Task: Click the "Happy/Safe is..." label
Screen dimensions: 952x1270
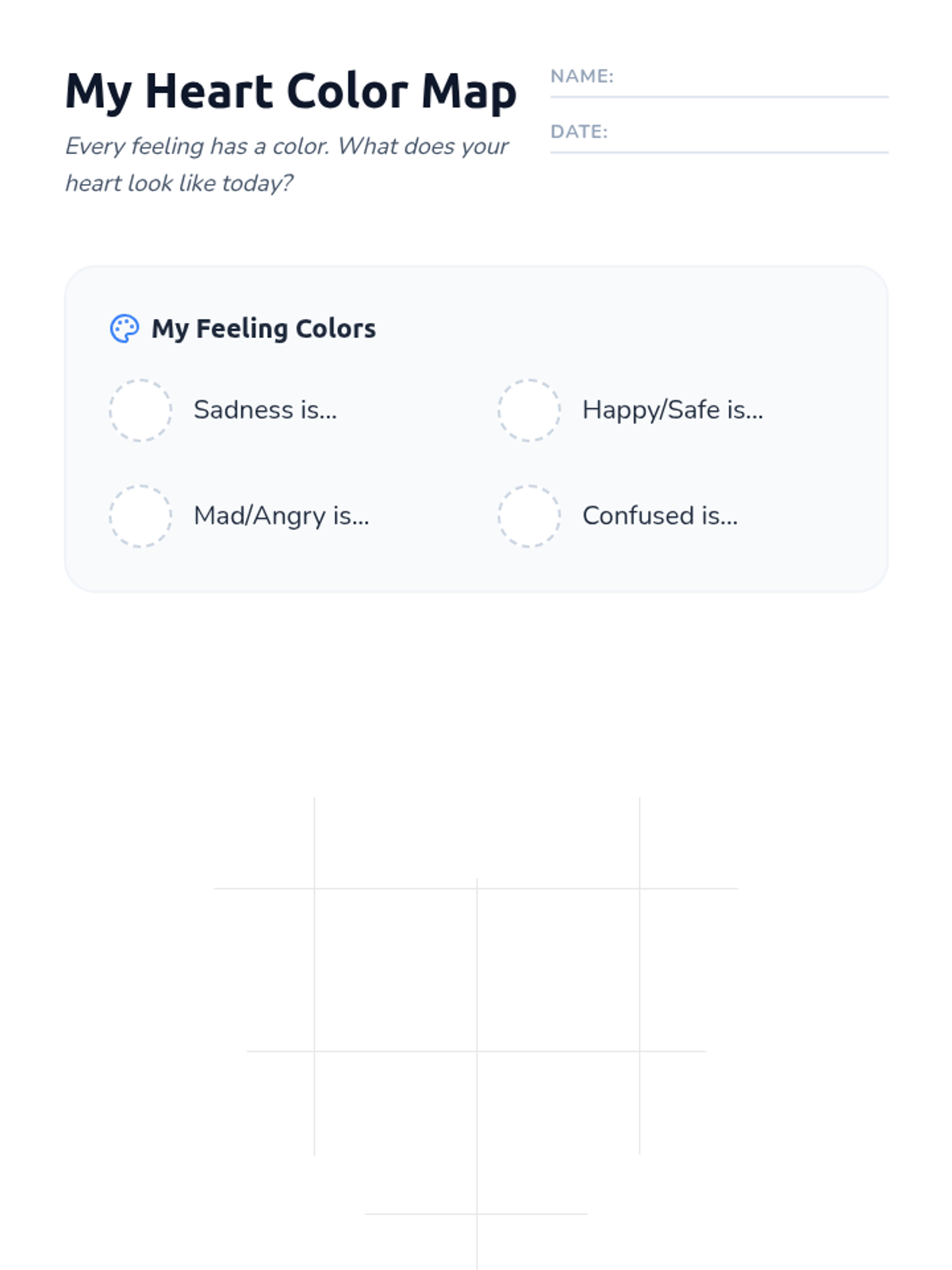Action: [x=673, y=410]
